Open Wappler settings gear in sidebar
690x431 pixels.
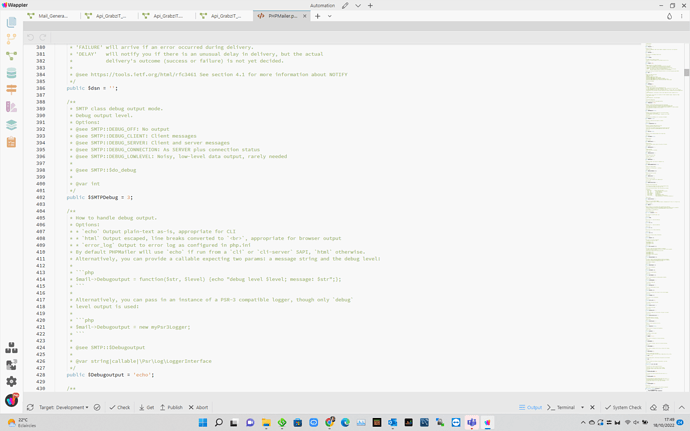tap(11, 381)
